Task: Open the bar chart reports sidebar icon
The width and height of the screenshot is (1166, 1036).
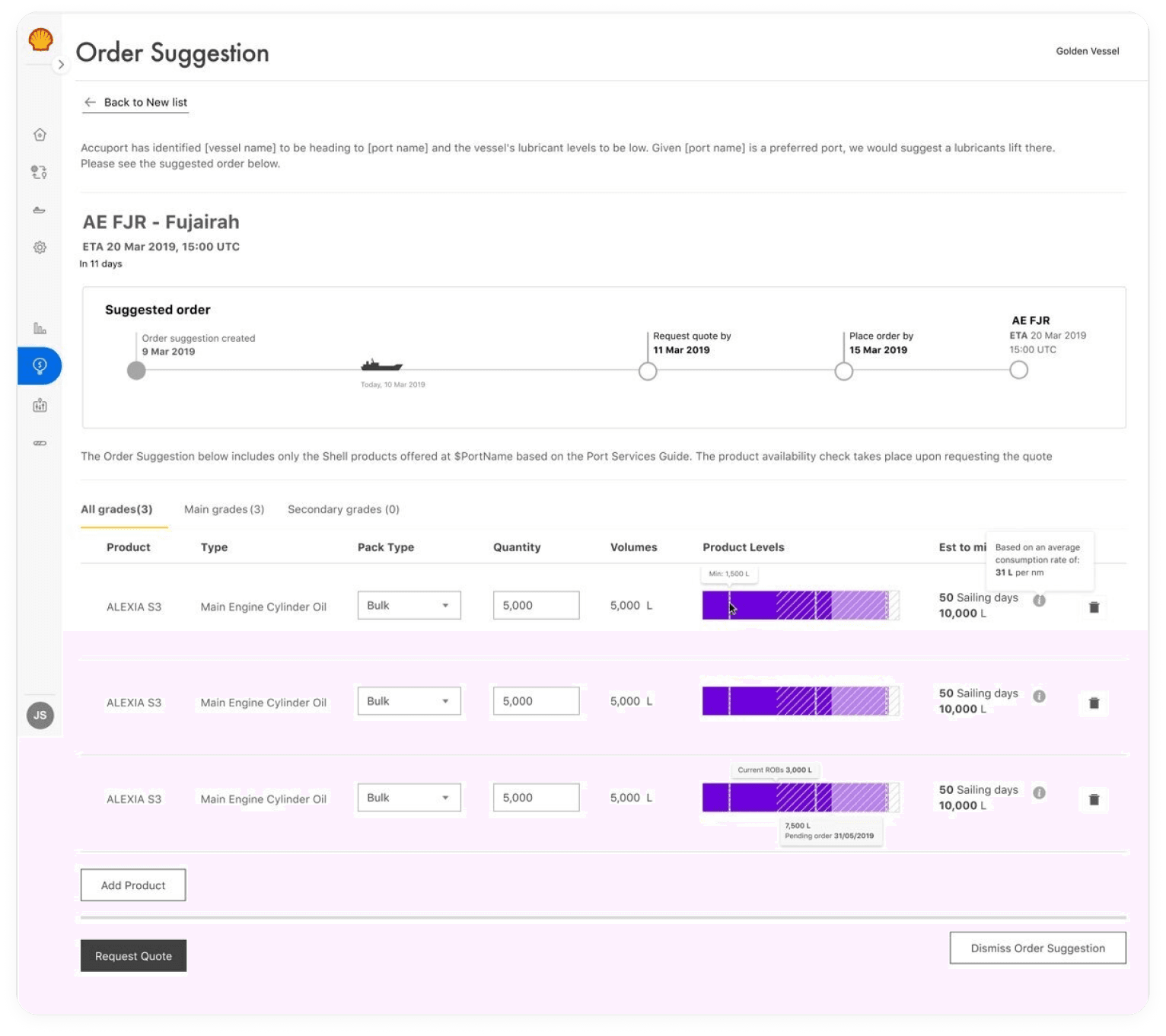Action: click(x=40, y=328)
